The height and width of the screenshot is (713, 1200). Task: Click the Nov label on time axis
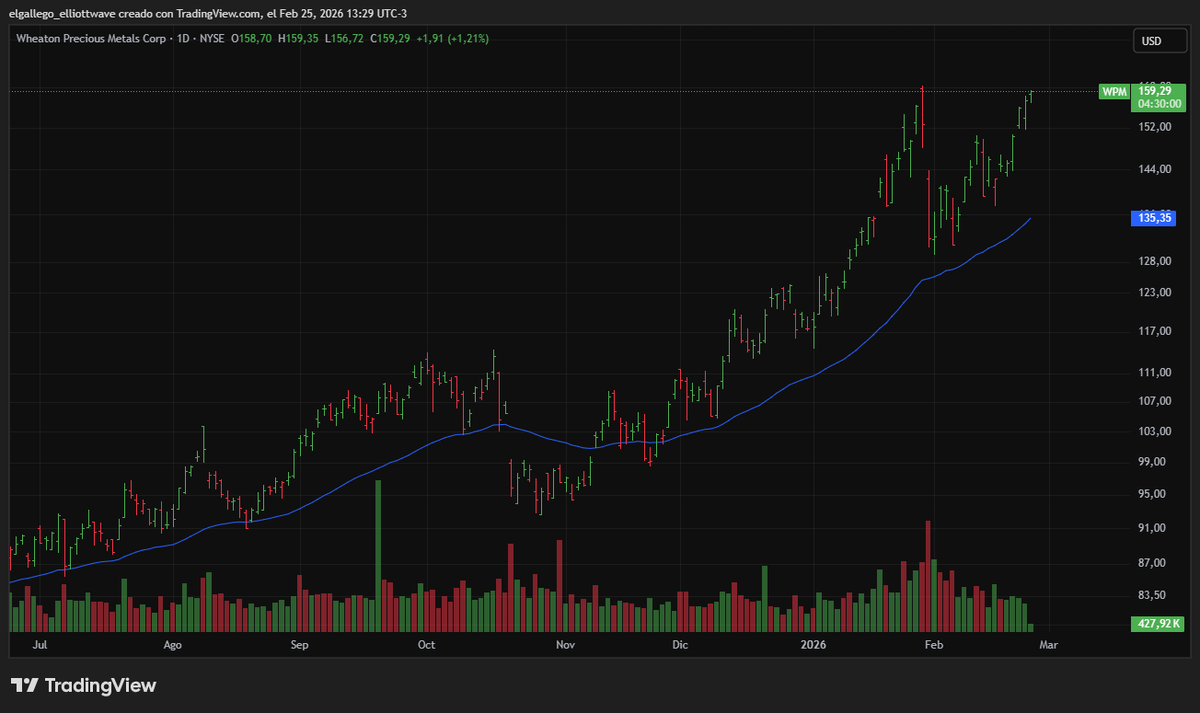coord(566,645)
